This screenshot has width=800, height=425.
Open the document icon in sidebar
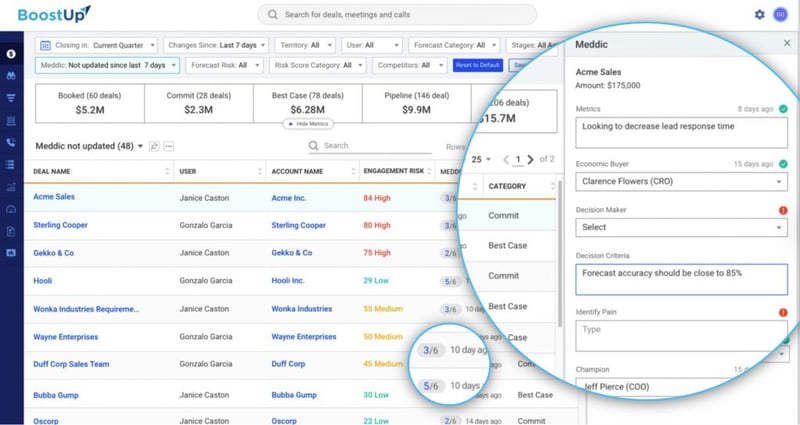(x=11, y=232)
